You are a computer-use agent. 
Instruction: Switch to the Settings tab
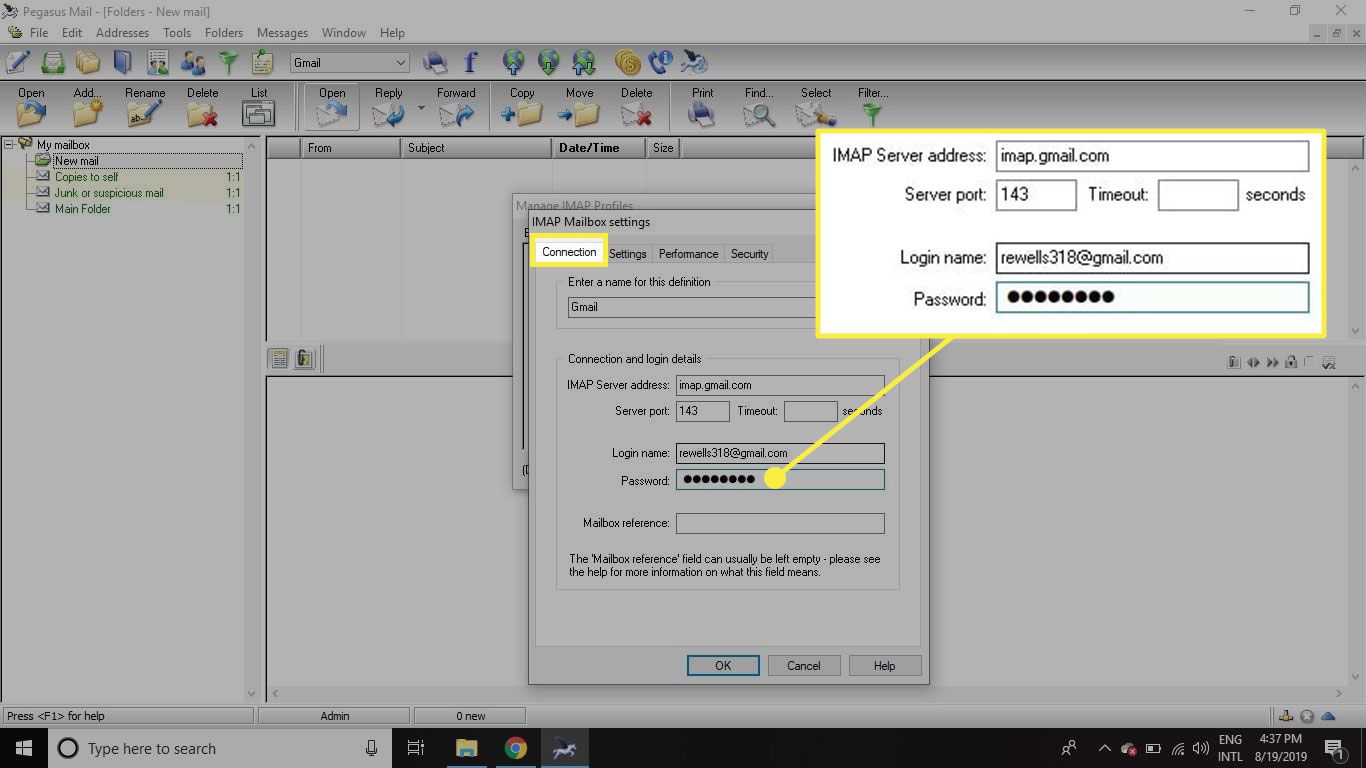[x=628, y=254]
